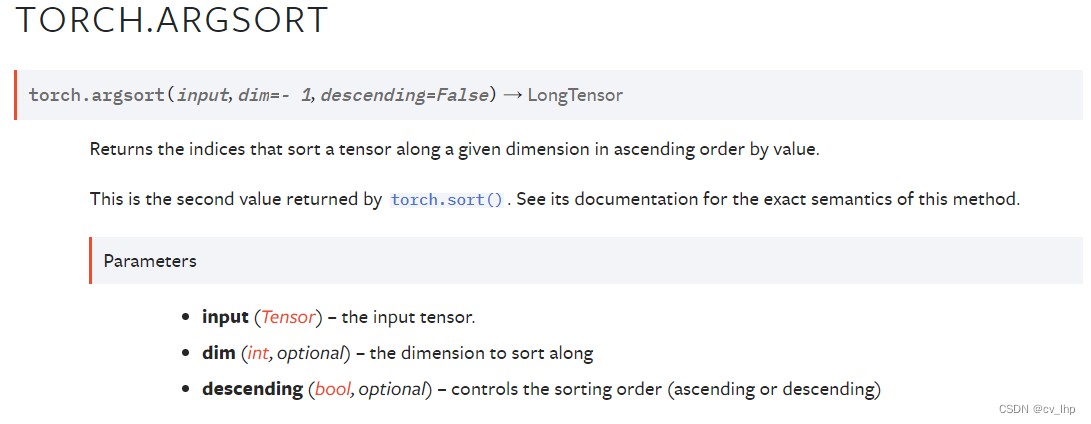Click the Parameters section header
Screen dimensions: 1091x424
point(150,261)
